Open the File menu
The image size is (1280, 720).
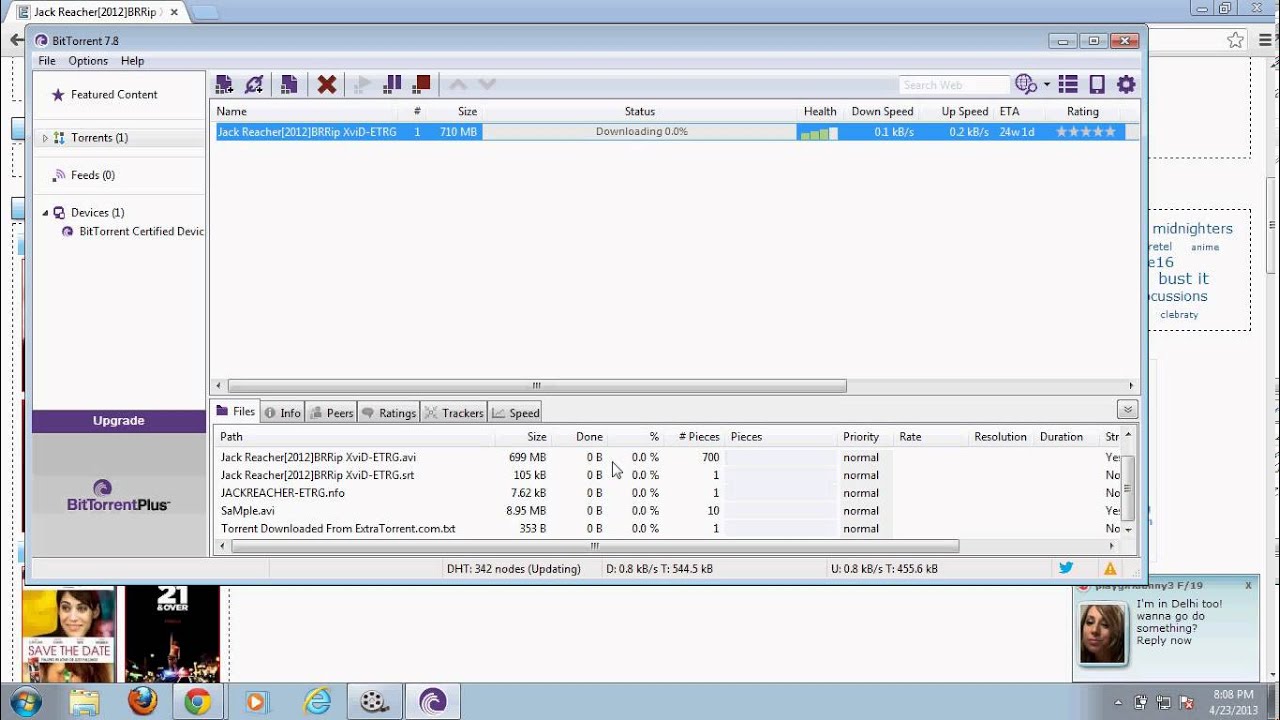point(47,61)
